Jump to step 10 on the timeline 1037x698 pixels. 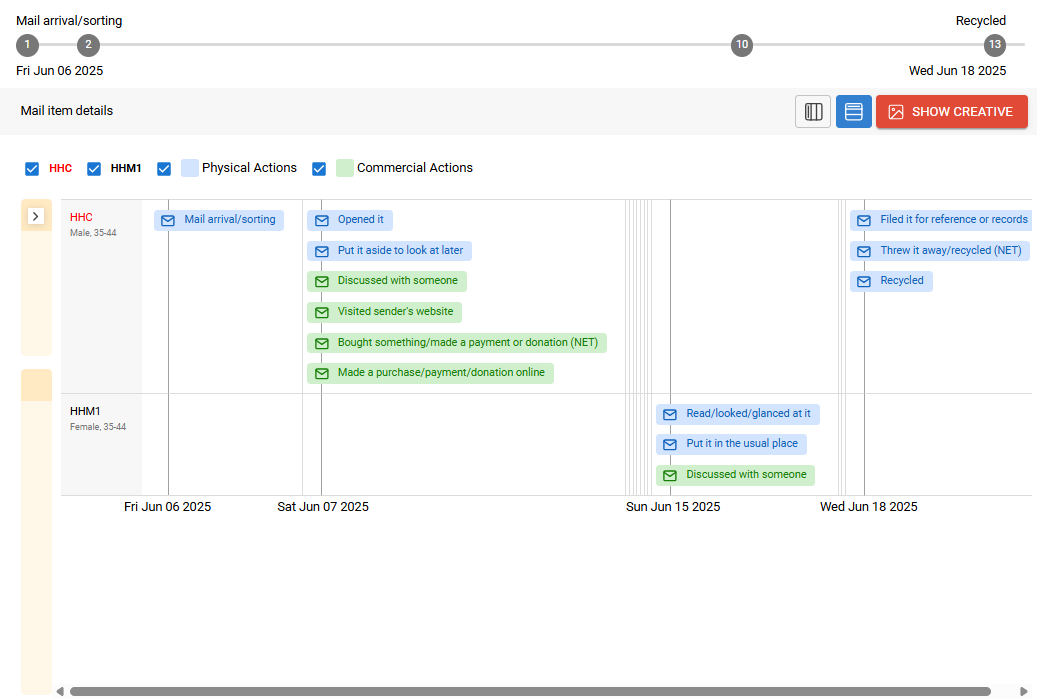[x=741, y=45]
